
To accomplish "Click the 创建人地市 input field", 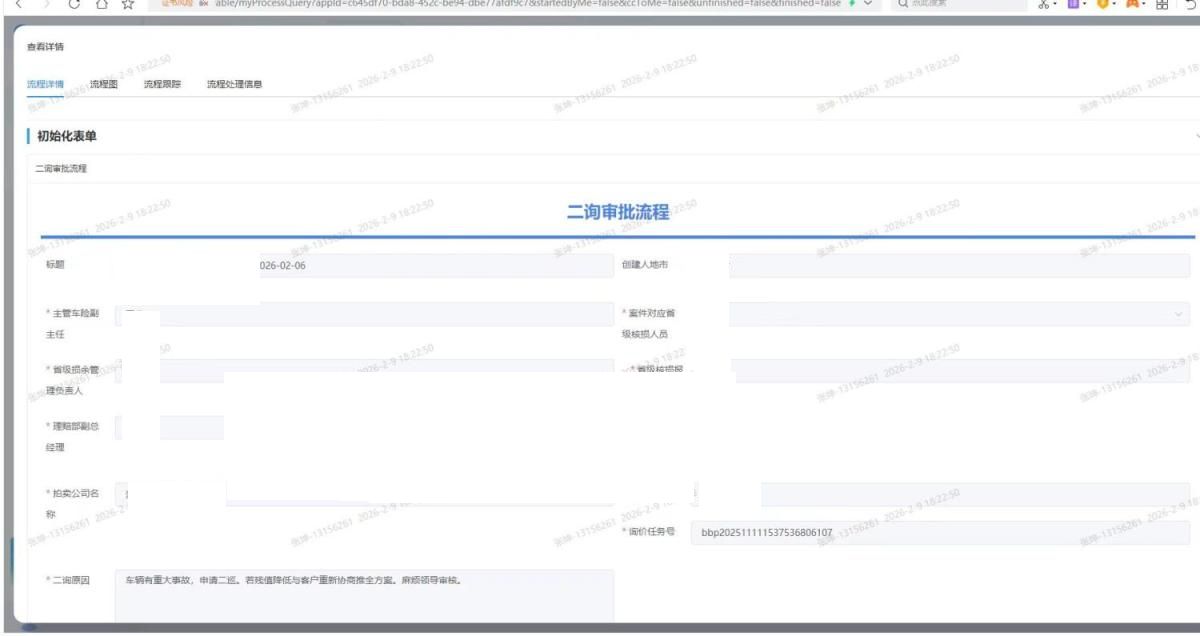I will [x=958, y=266].
